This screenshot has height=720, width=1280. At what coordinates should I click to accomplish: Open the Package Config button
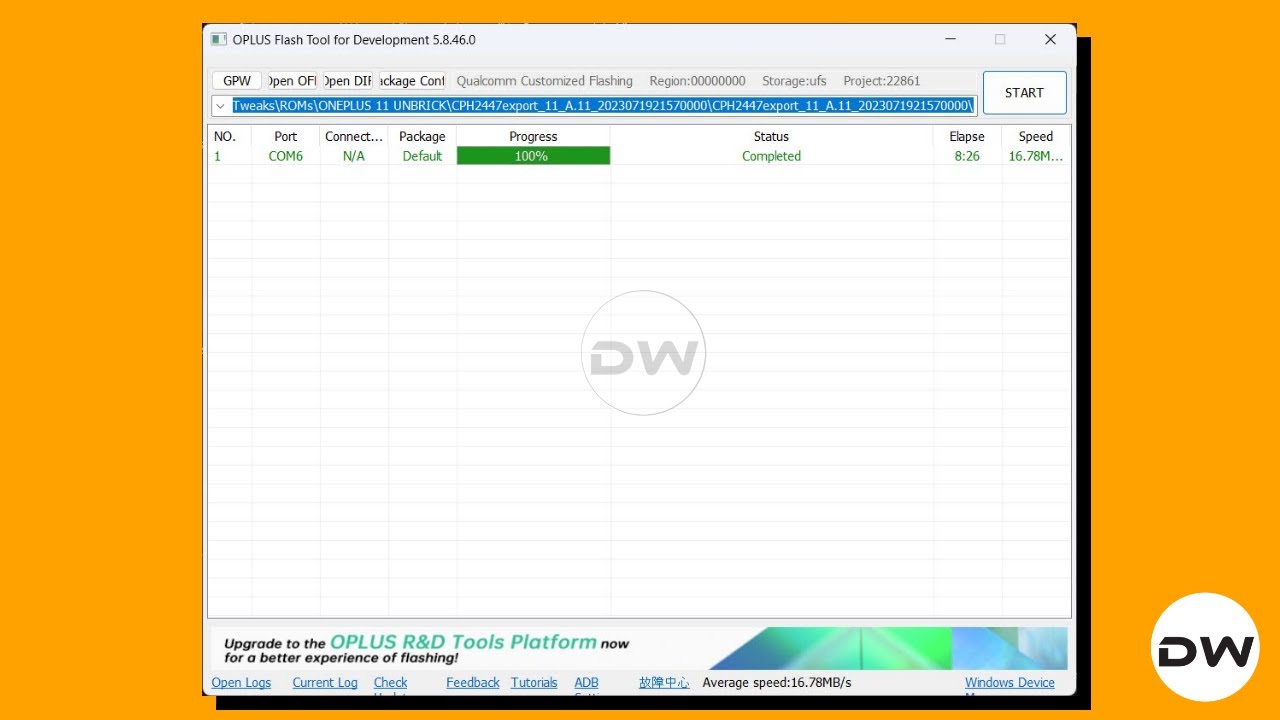point(412,81)
